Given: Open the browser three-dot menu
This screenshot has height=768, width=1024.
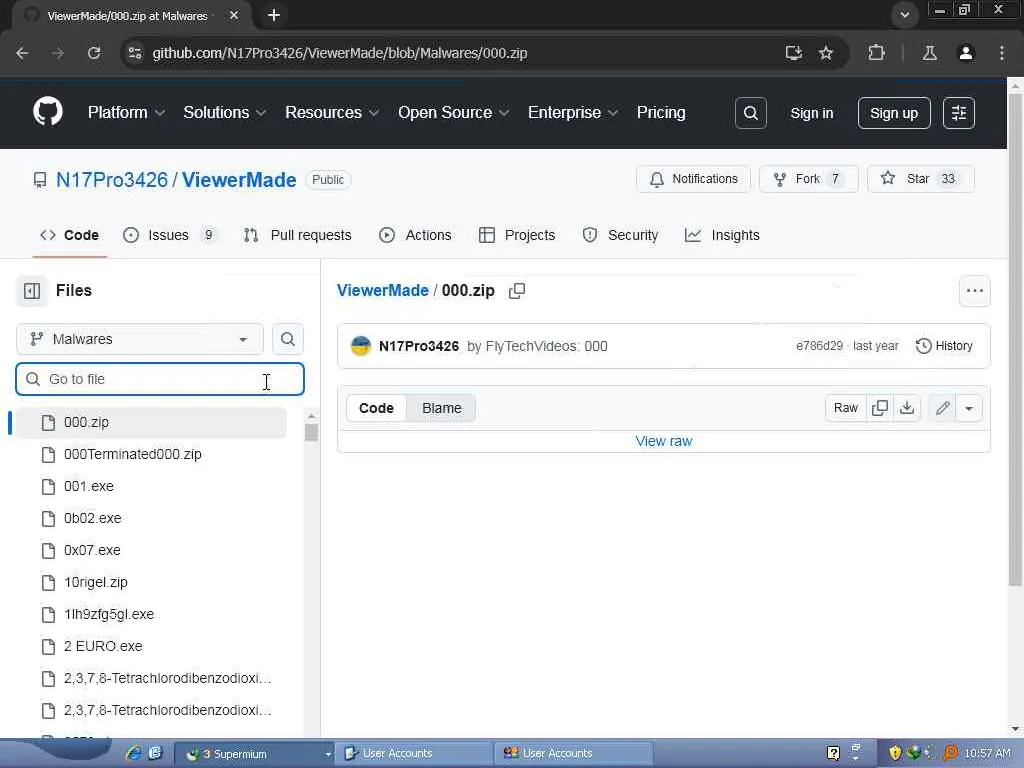Looking at the screenshot, I should 1001,53.
